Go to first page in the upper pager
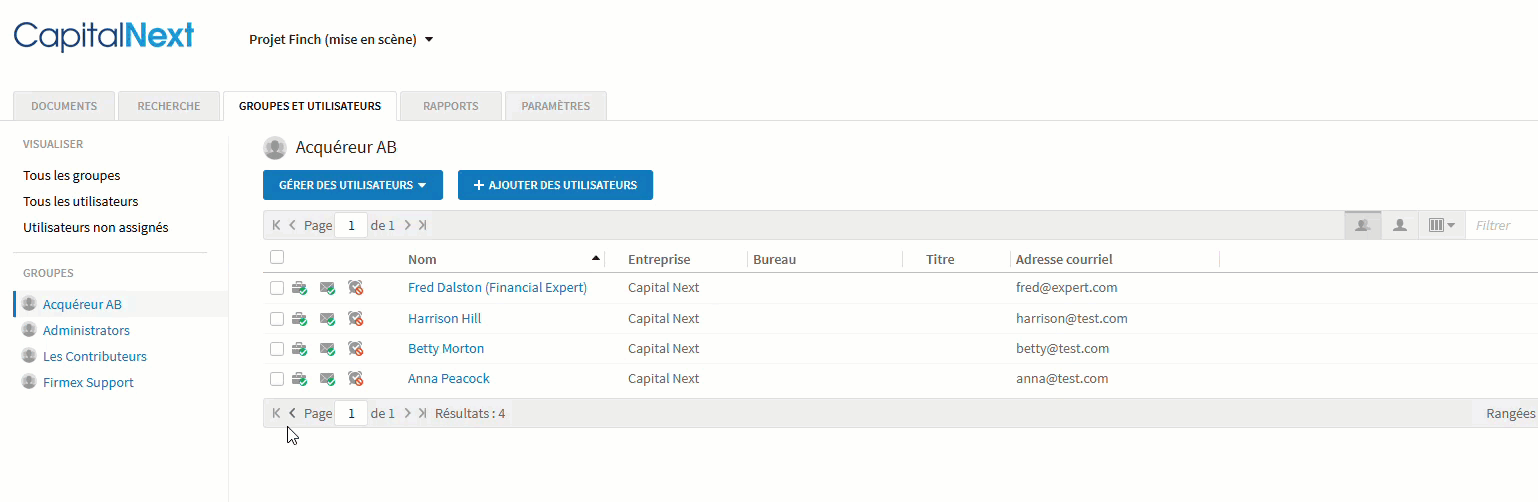Image resolution: width=1538 pixels, height=502 pixels. [x=276, y=225]
